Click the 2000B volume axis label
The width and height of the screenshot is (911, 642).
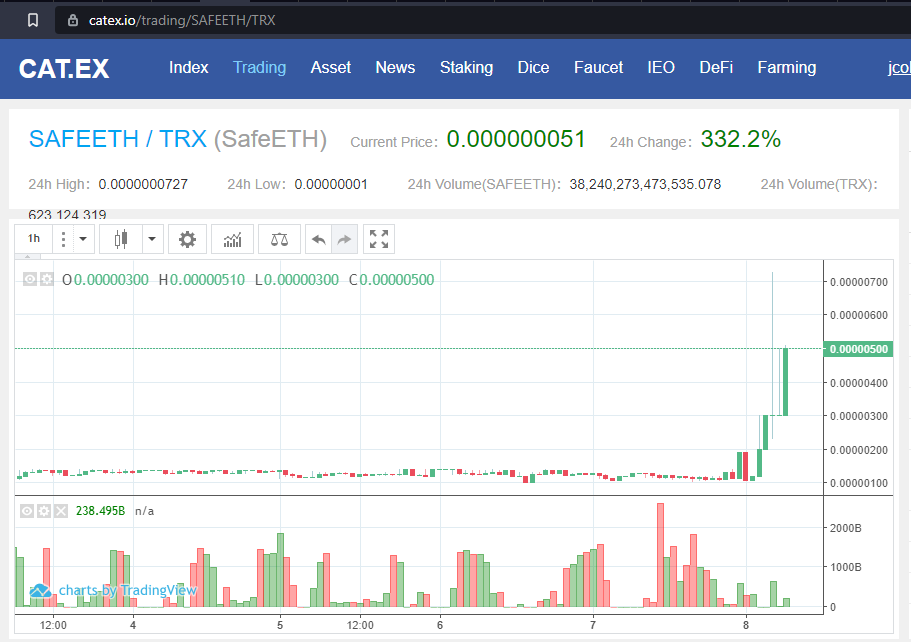pyautogui.click(x=845, y=528)
